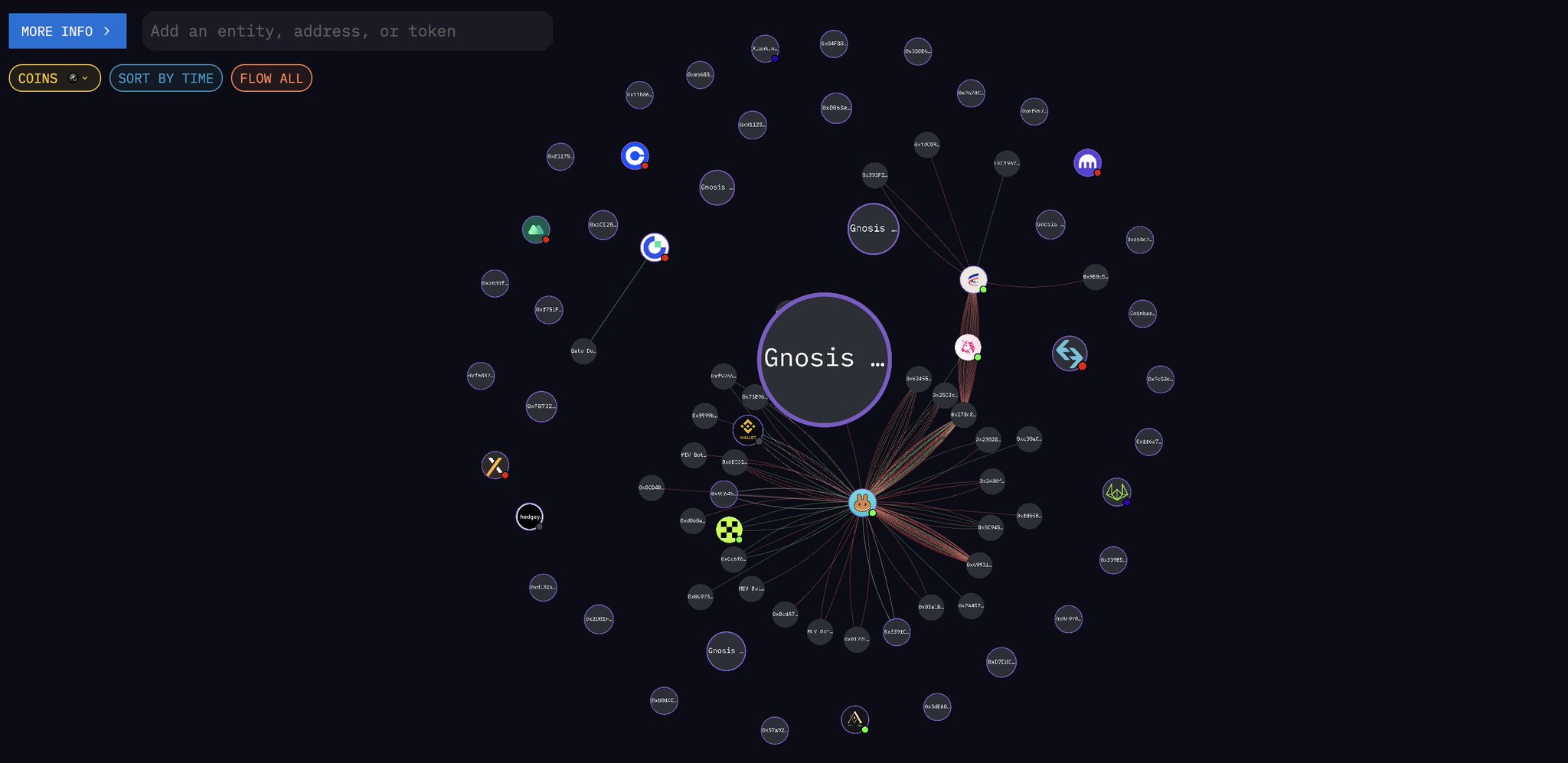Click address node 0xf751F
The image size is (1568, 763).
[548, 310]
